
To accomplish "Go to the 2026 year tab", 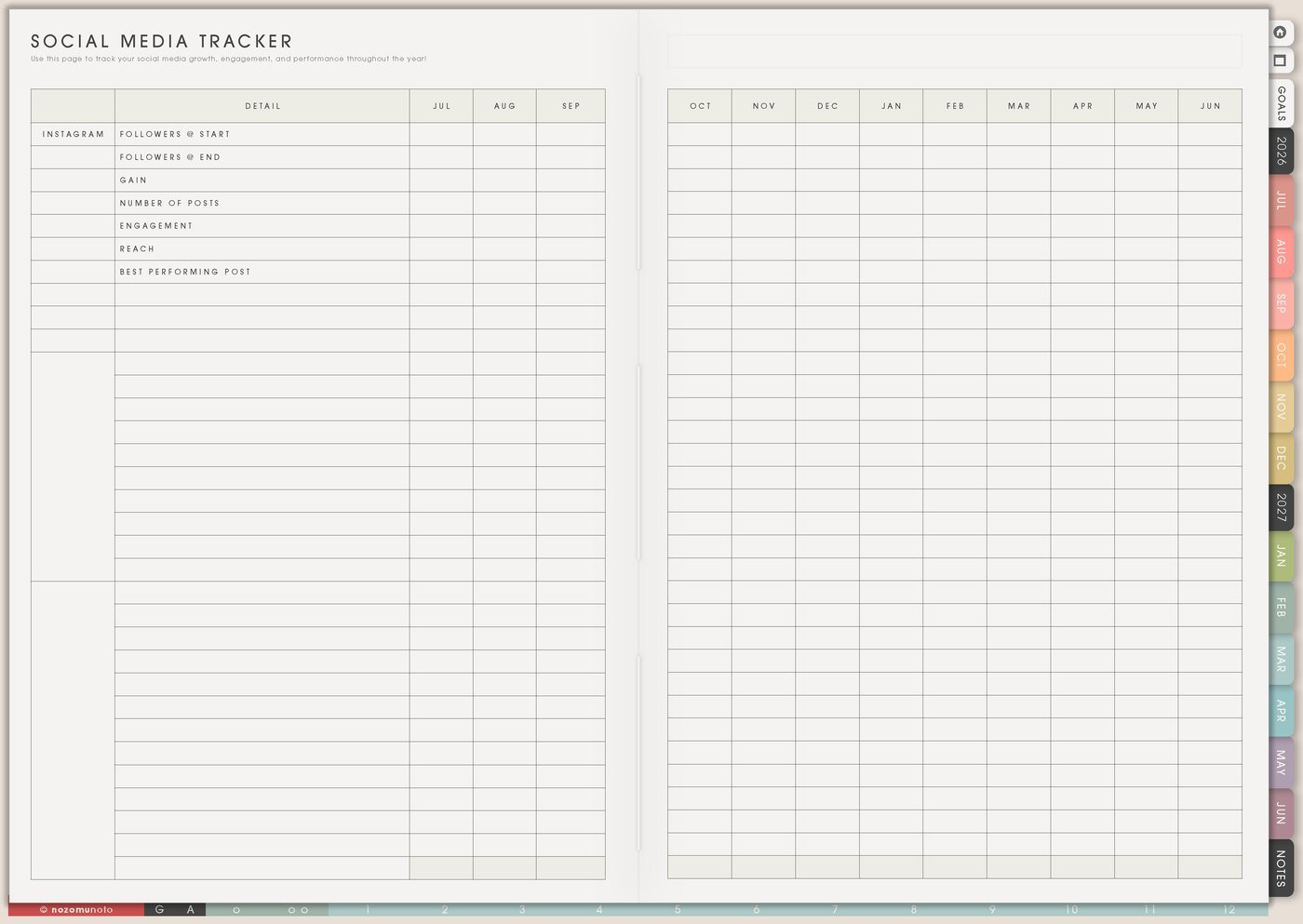I will pyautogui.click(x=1281, y=151).
